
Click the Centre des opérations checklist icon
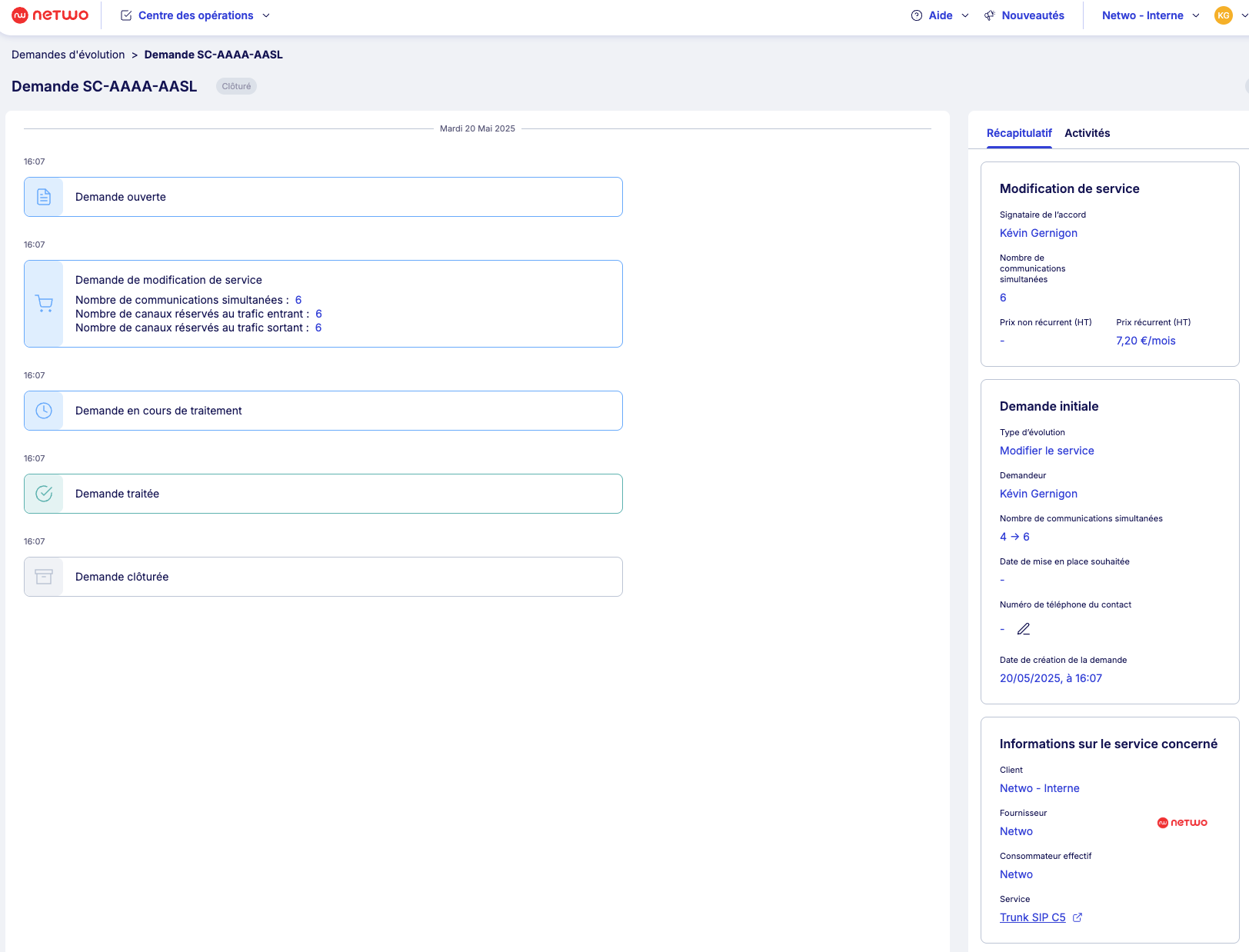tap(126, 15)
